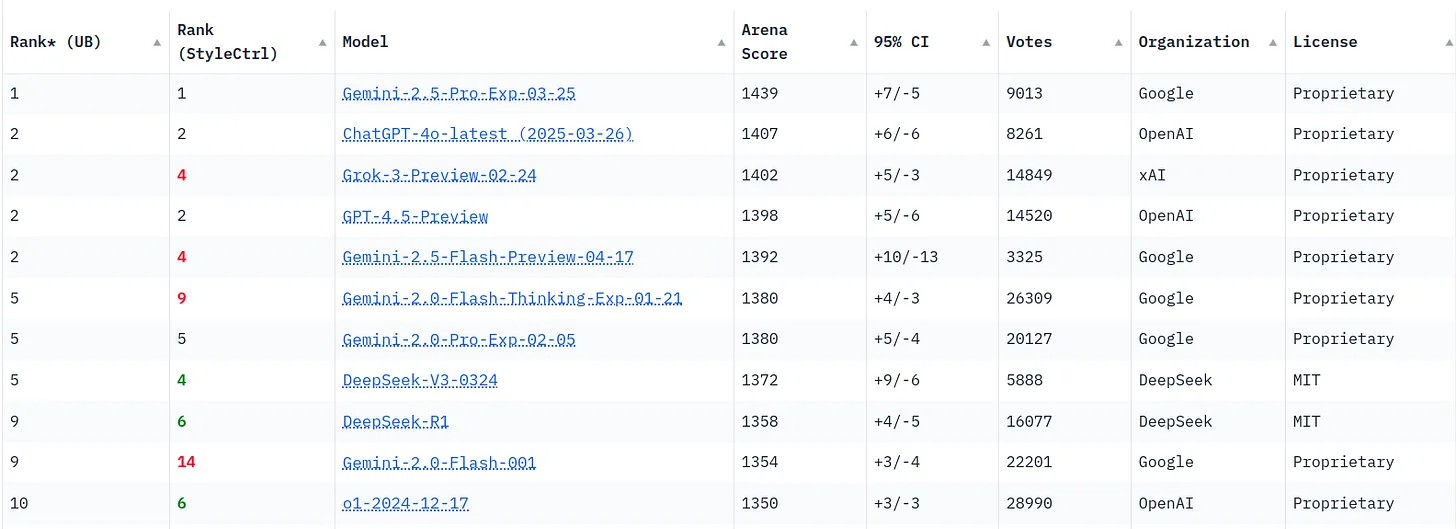Viewport: 1456px width, 529px height.
Task: Sort by Rank (UB) column arrows
Action: pyautogui.click(x=158, y=42)
